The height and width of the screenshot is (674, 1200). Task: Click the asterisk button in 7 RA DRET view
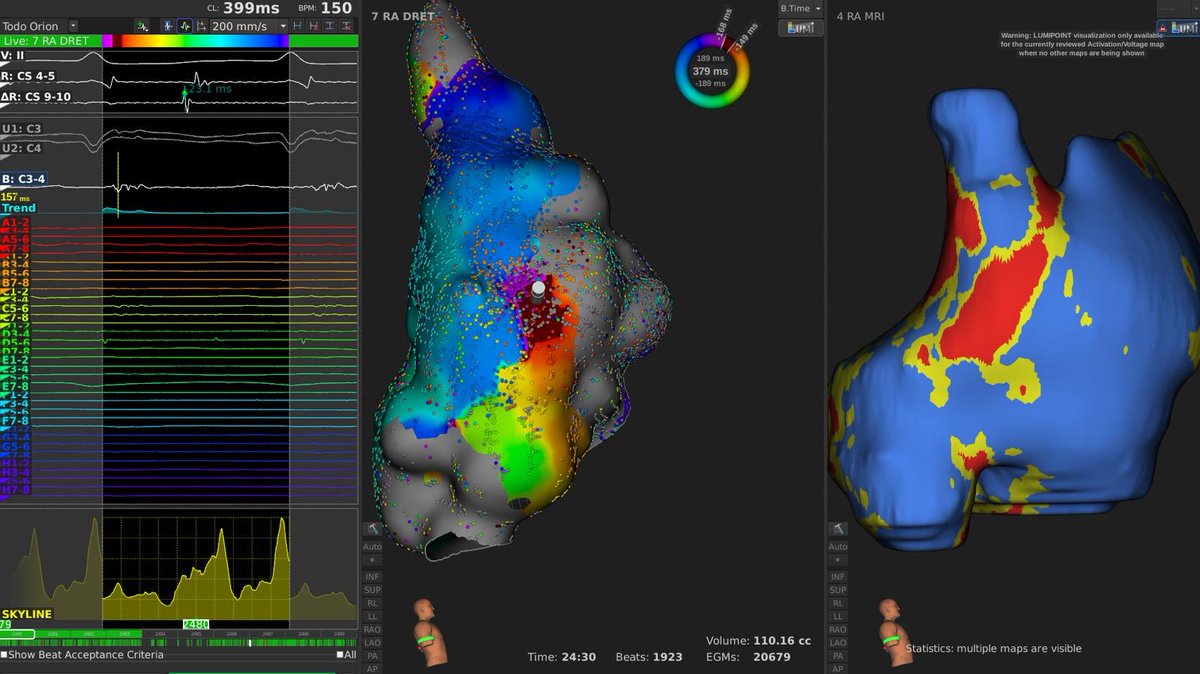[x=372, y=562]
